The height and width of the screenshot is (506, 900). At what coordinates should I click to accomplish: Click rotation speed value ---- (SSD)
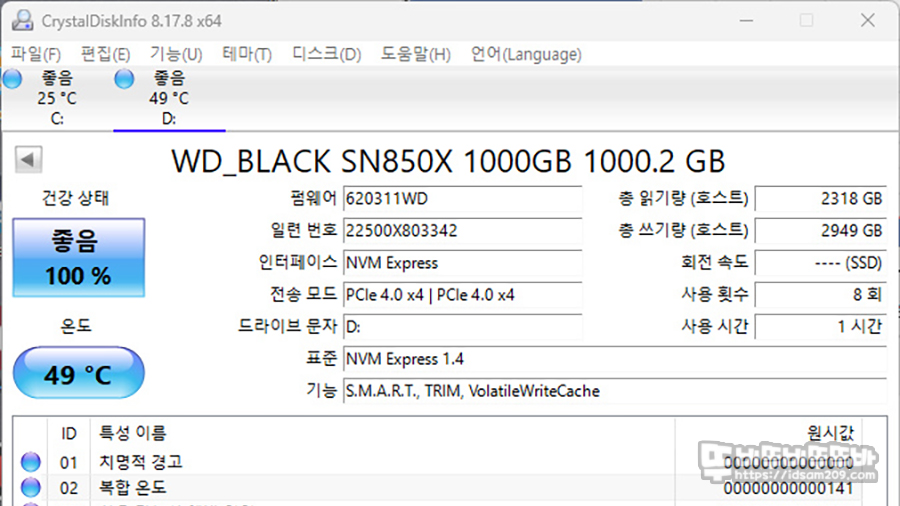[821, 263]
